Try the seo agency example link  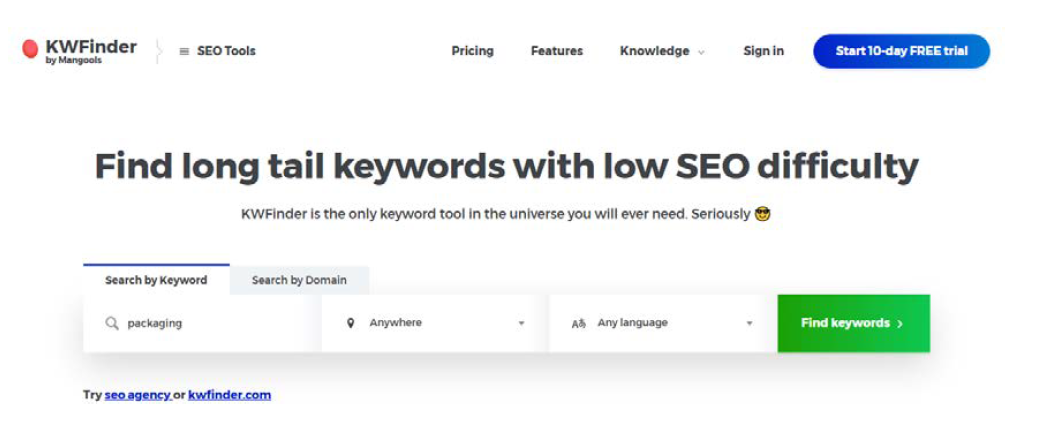coord(137,395)
